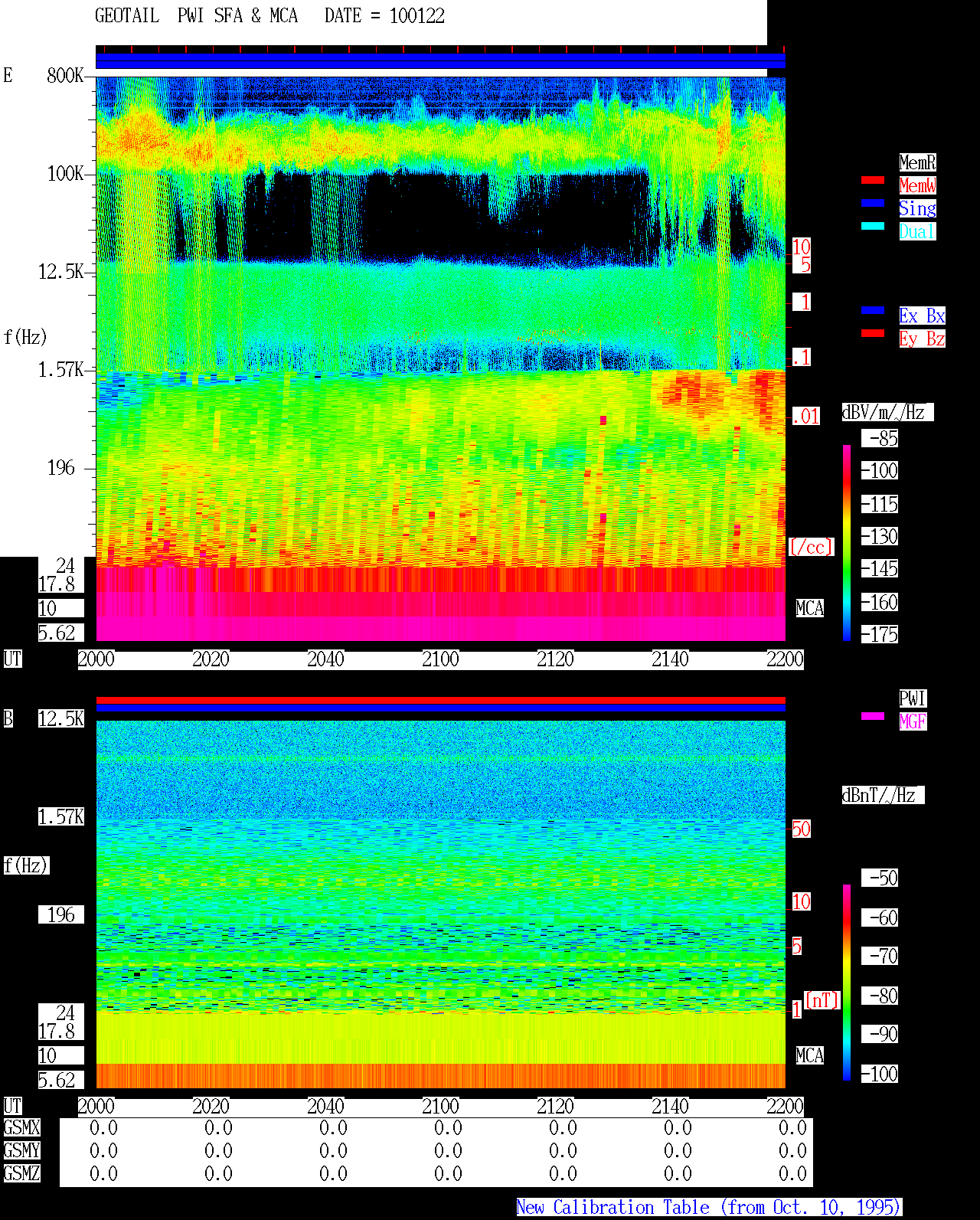Click the Dual legend label
Viewport: 980px width, 1220px height.
coord(917,231)
